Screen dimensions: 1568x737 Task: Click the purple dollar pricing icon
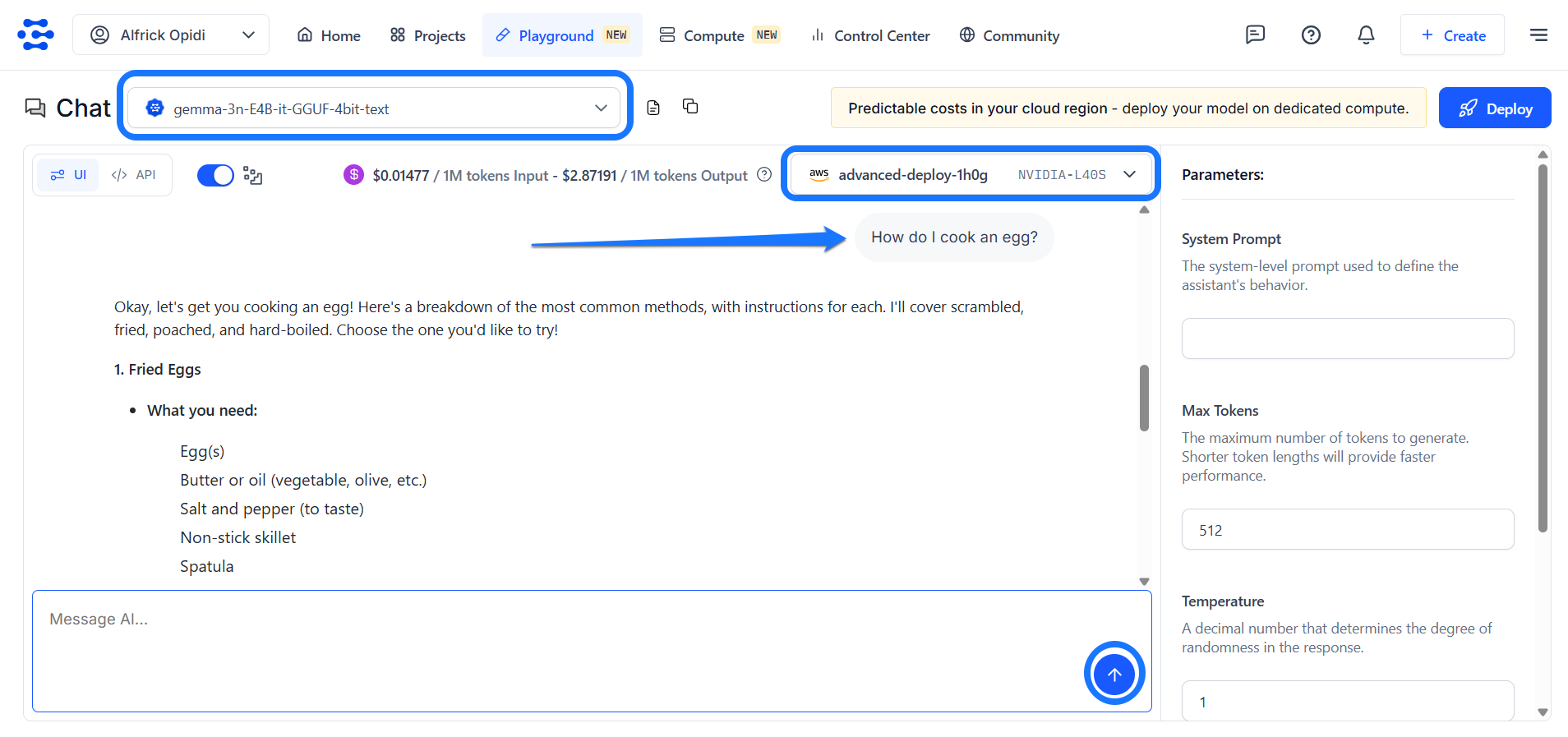click(x=353, y=174)
